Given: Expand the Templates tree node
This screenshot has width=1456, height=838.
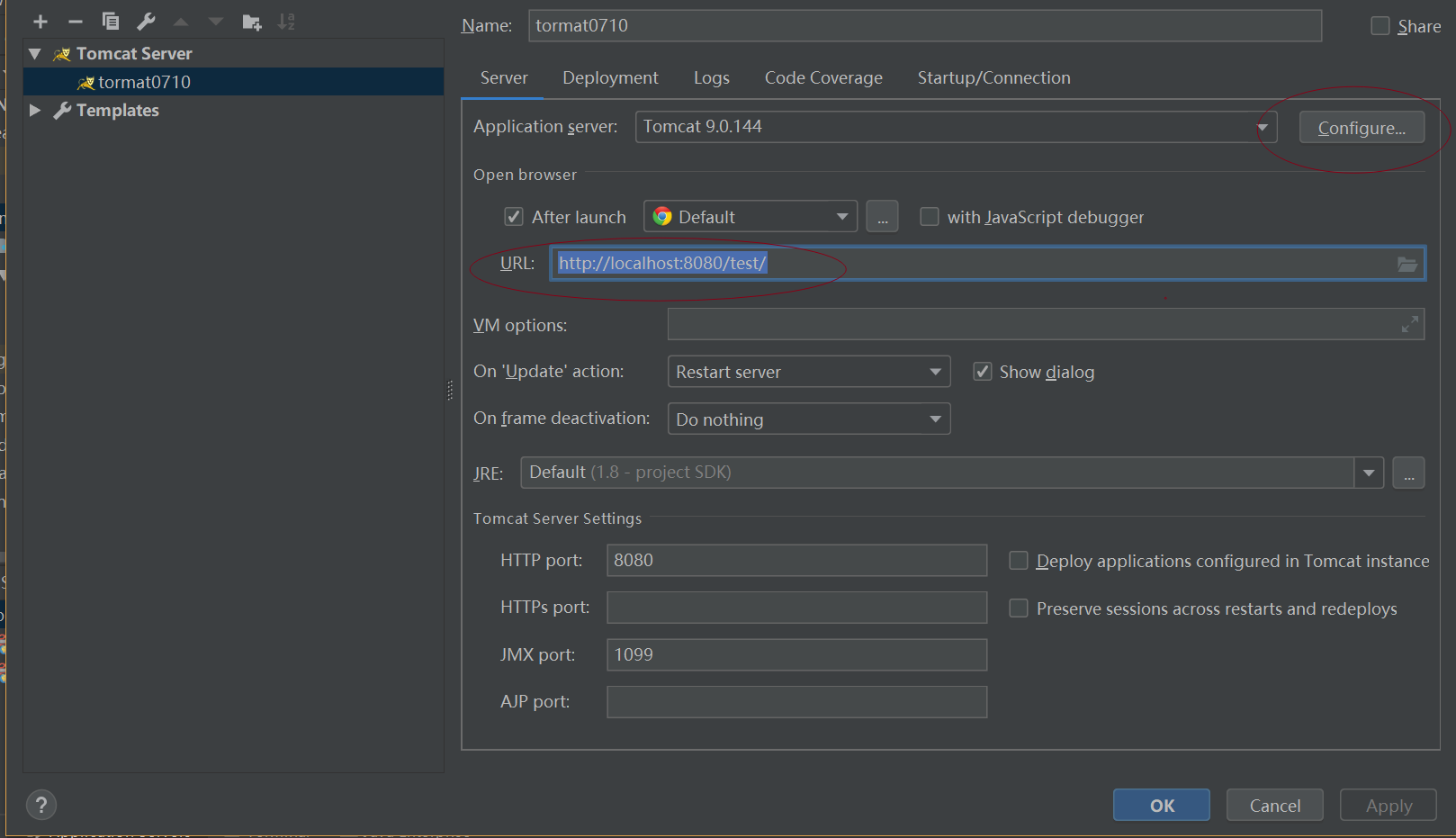Looking at the screenshot, I should [34, 110].
